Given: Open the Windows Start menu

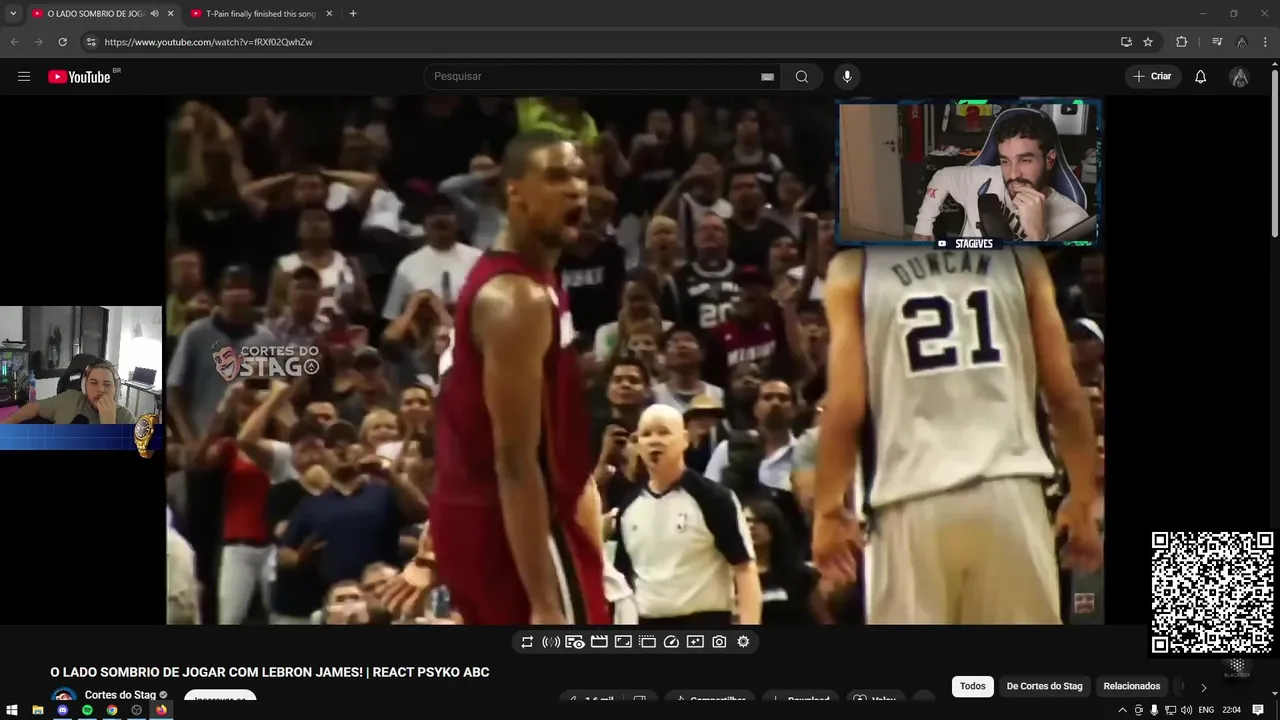Looking at the screenshot, I should (12, 710).
